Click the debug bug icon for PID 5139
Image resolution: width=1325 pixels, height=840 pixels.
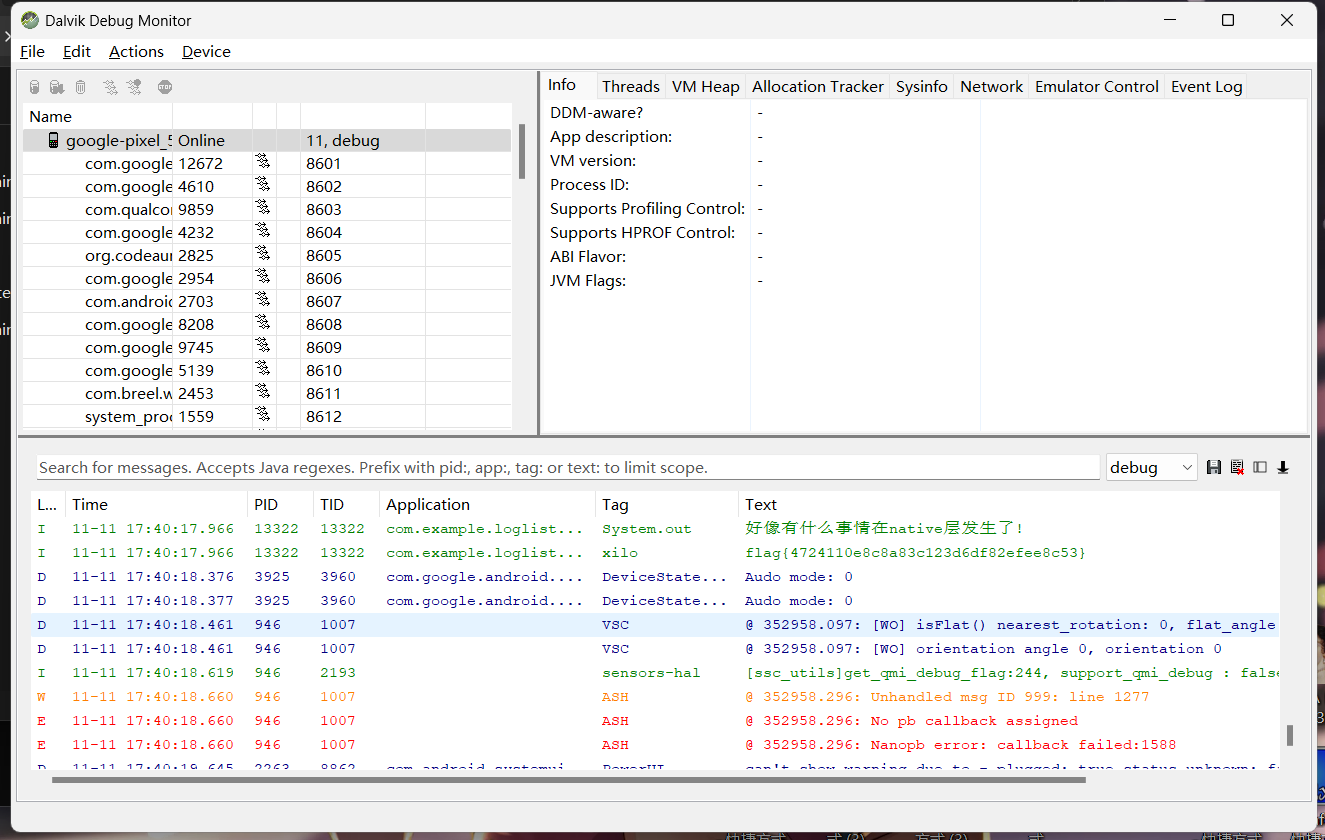(263, 370)
